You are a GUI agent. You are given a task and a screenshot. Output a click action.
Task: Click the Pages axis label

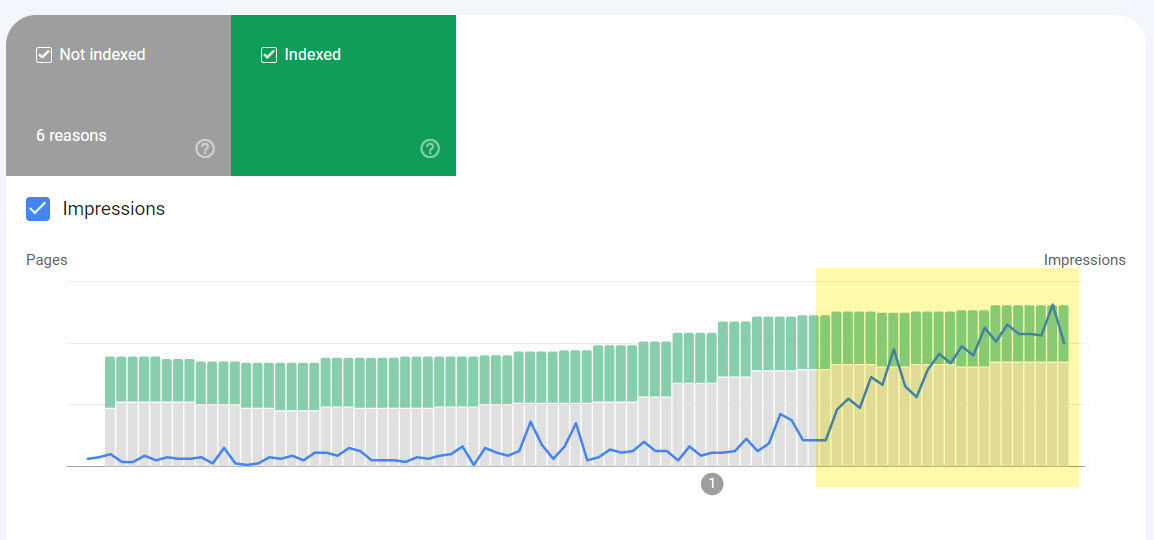(x=47, y=260)
